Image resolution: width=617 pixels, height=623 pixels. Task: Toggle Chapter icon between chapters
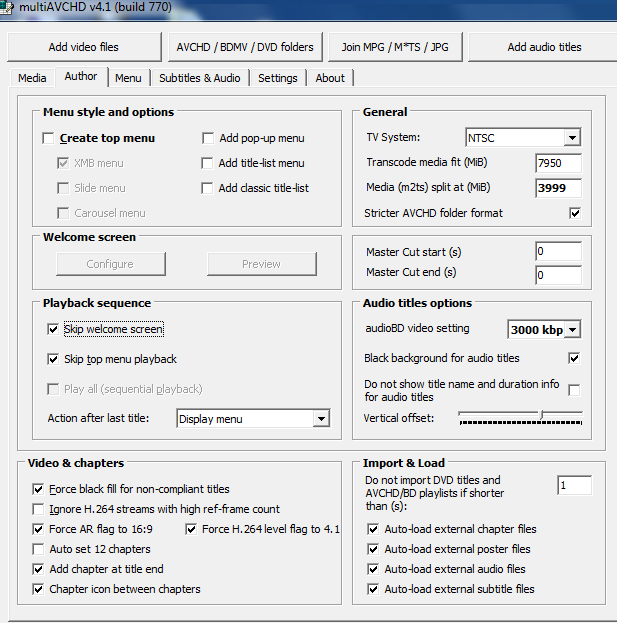click(38, 589)
